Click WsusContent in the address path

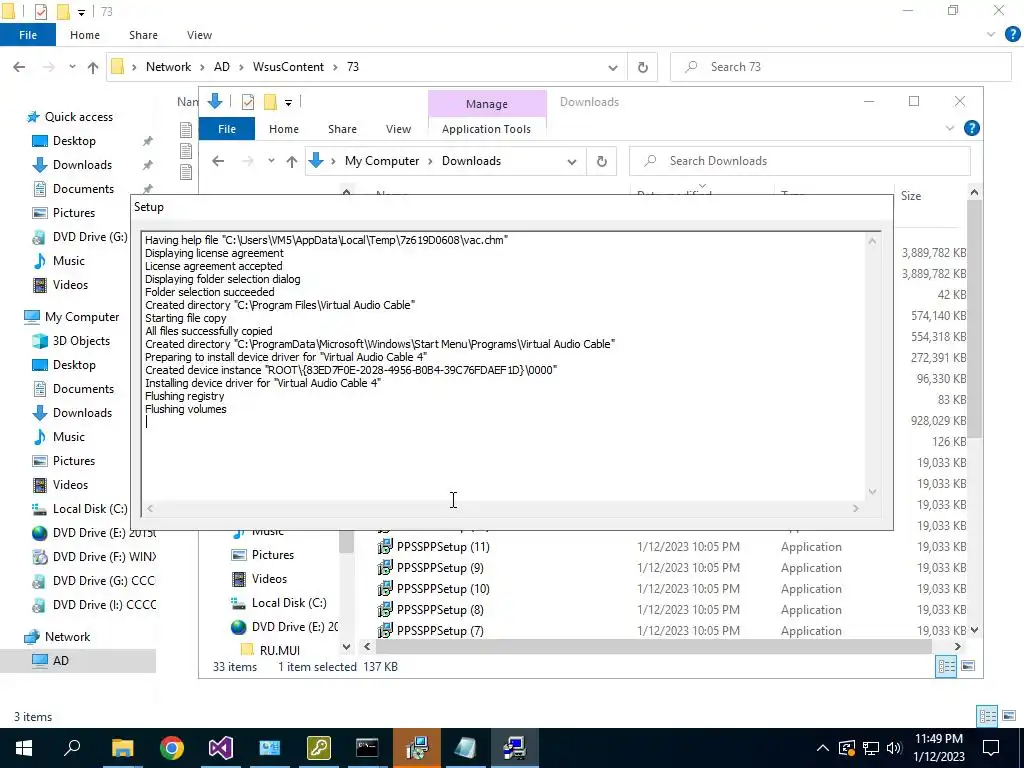288,67
